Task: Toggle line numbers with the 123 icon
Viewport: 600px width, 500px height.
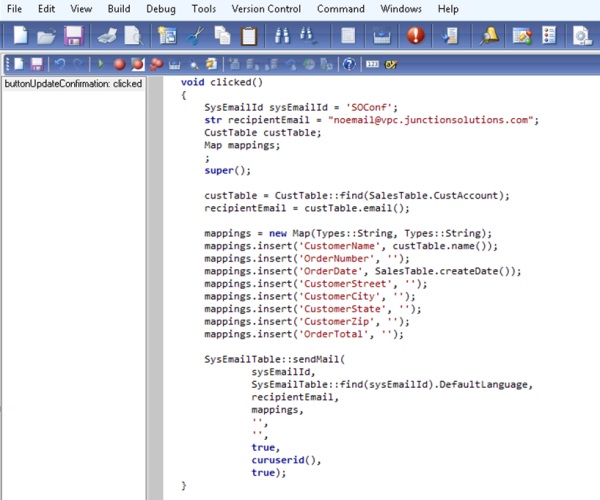Action: point(373,64)
